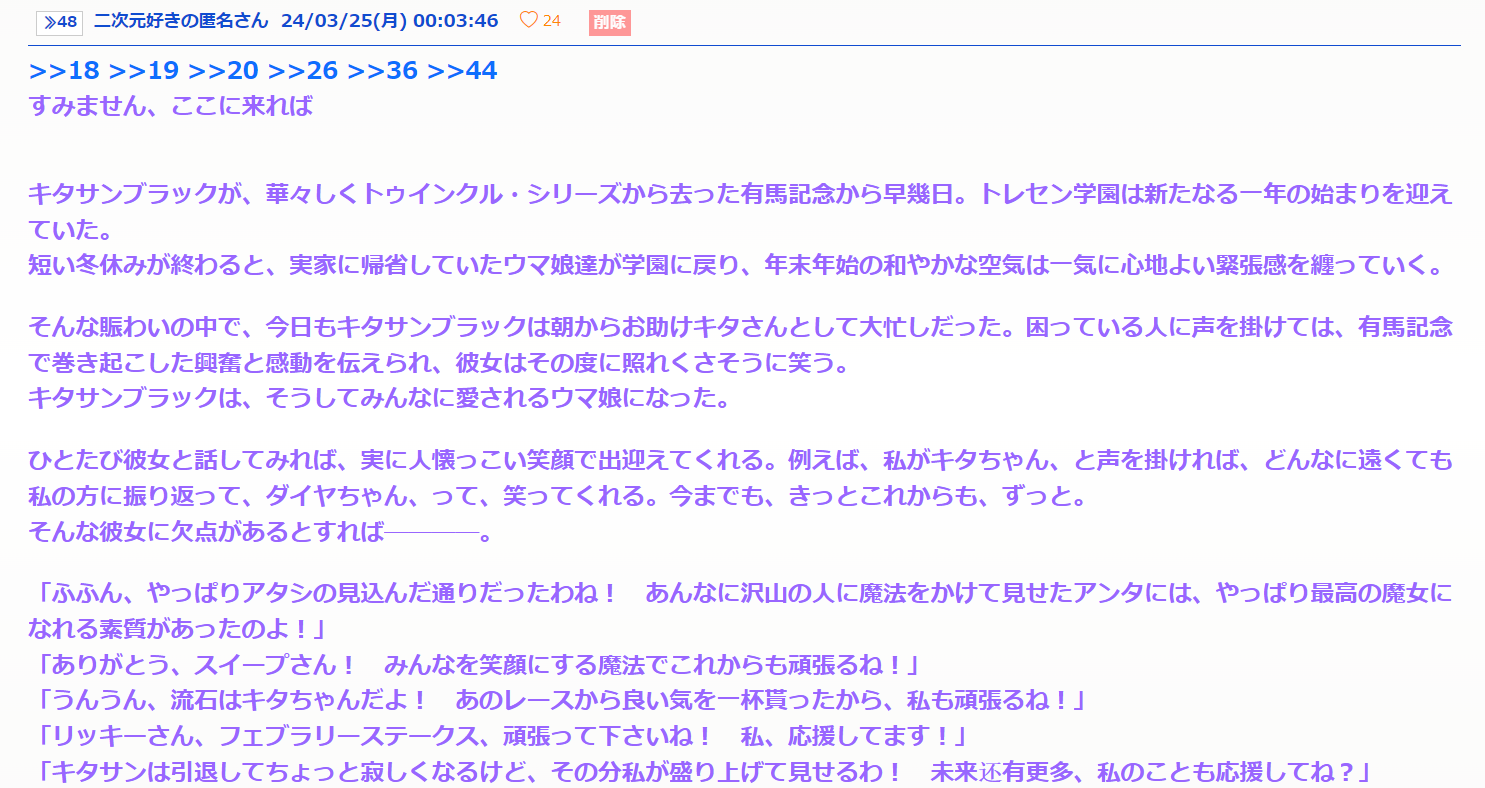Click the like count 24
Viewport: 1485px width, 788px height.
pyautogui.click(x=552, y=21)
